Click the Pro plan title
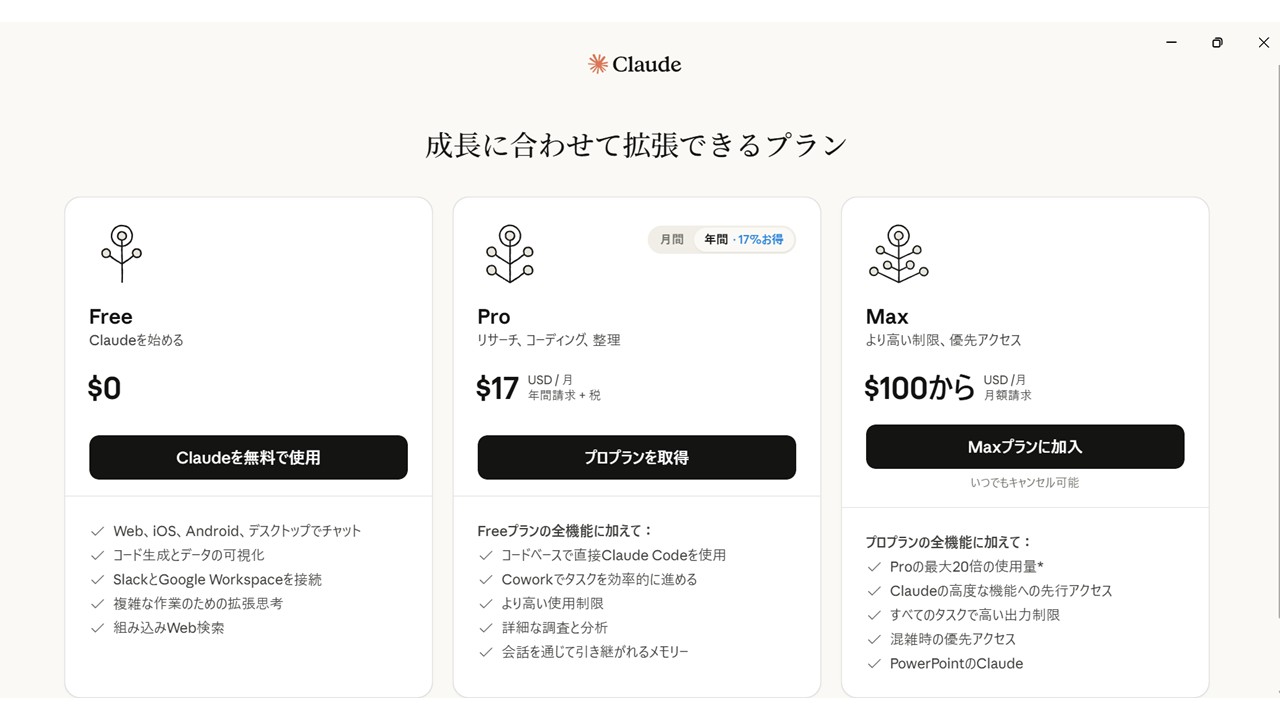This screenshot has height=720, width=1280. click(494, 317)
